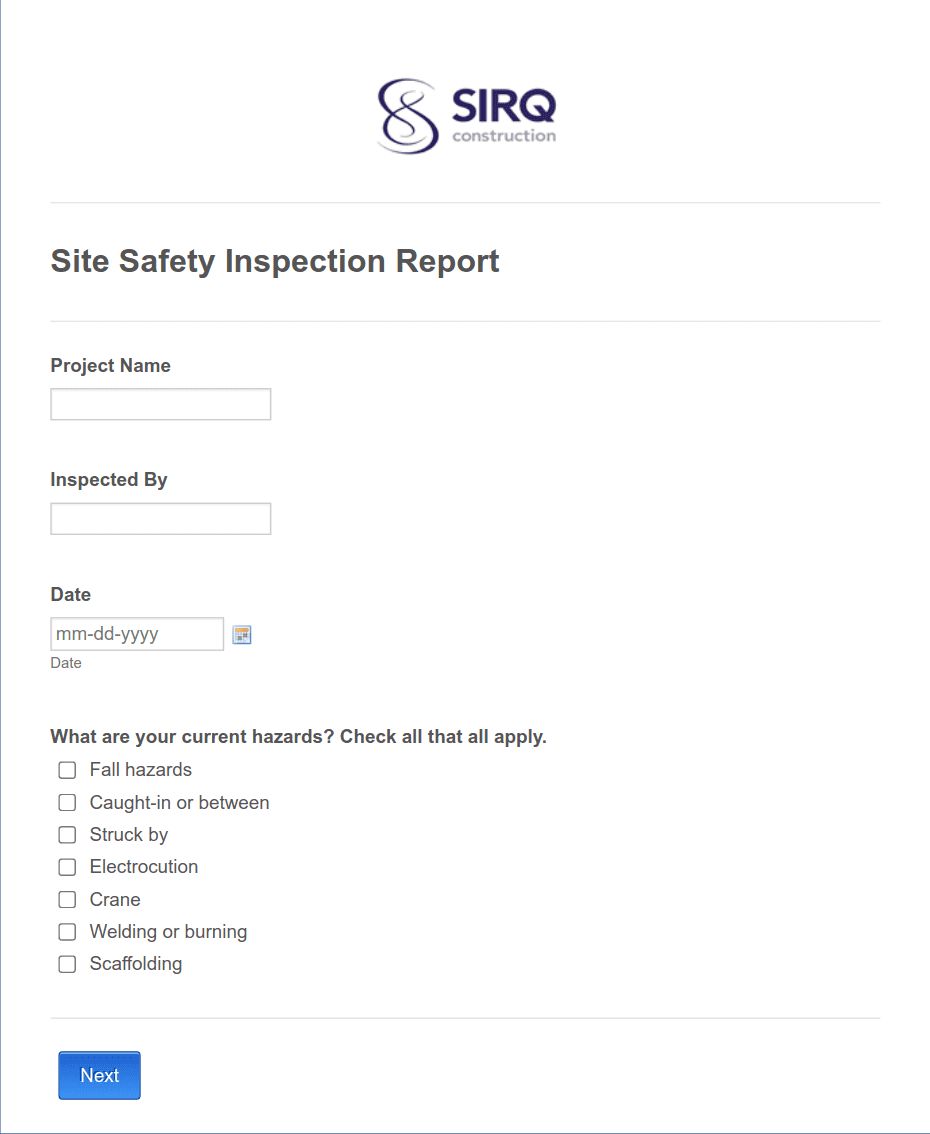The width and height of the screenshot is (930, 1134).
Task: Click the hazards question text
Action: [x=298, y=736]
